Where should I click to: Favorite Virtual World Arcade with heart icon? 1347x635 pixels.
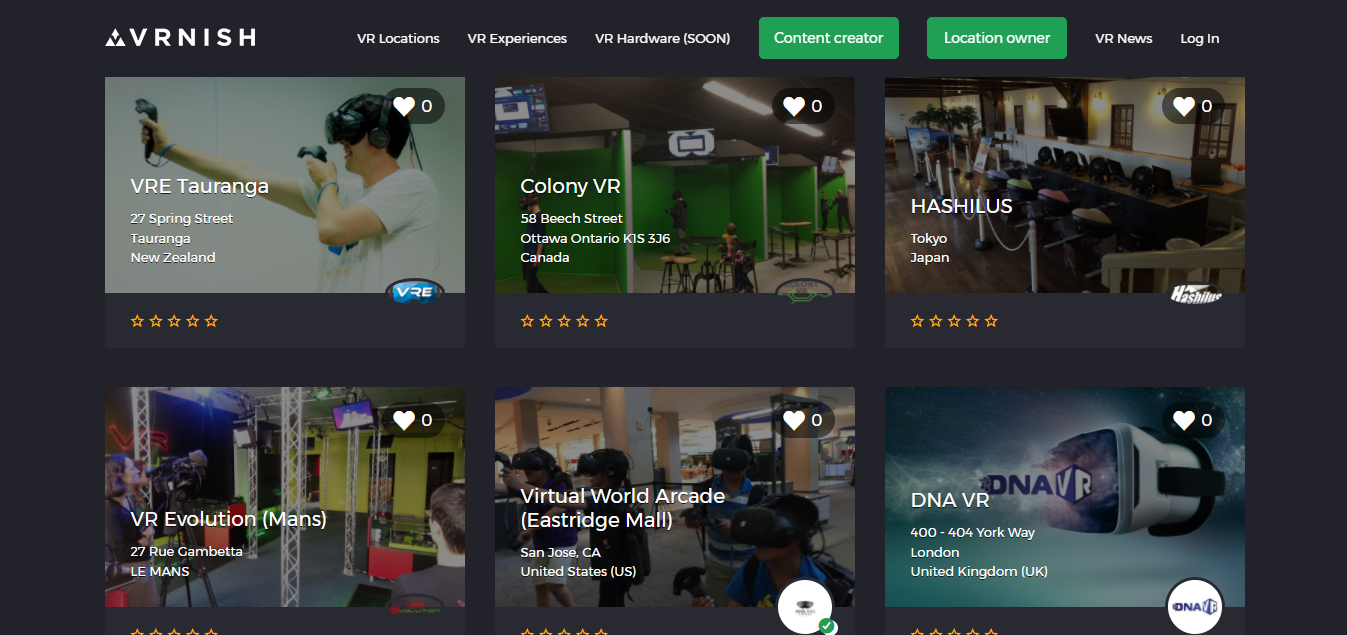[794, 420]
